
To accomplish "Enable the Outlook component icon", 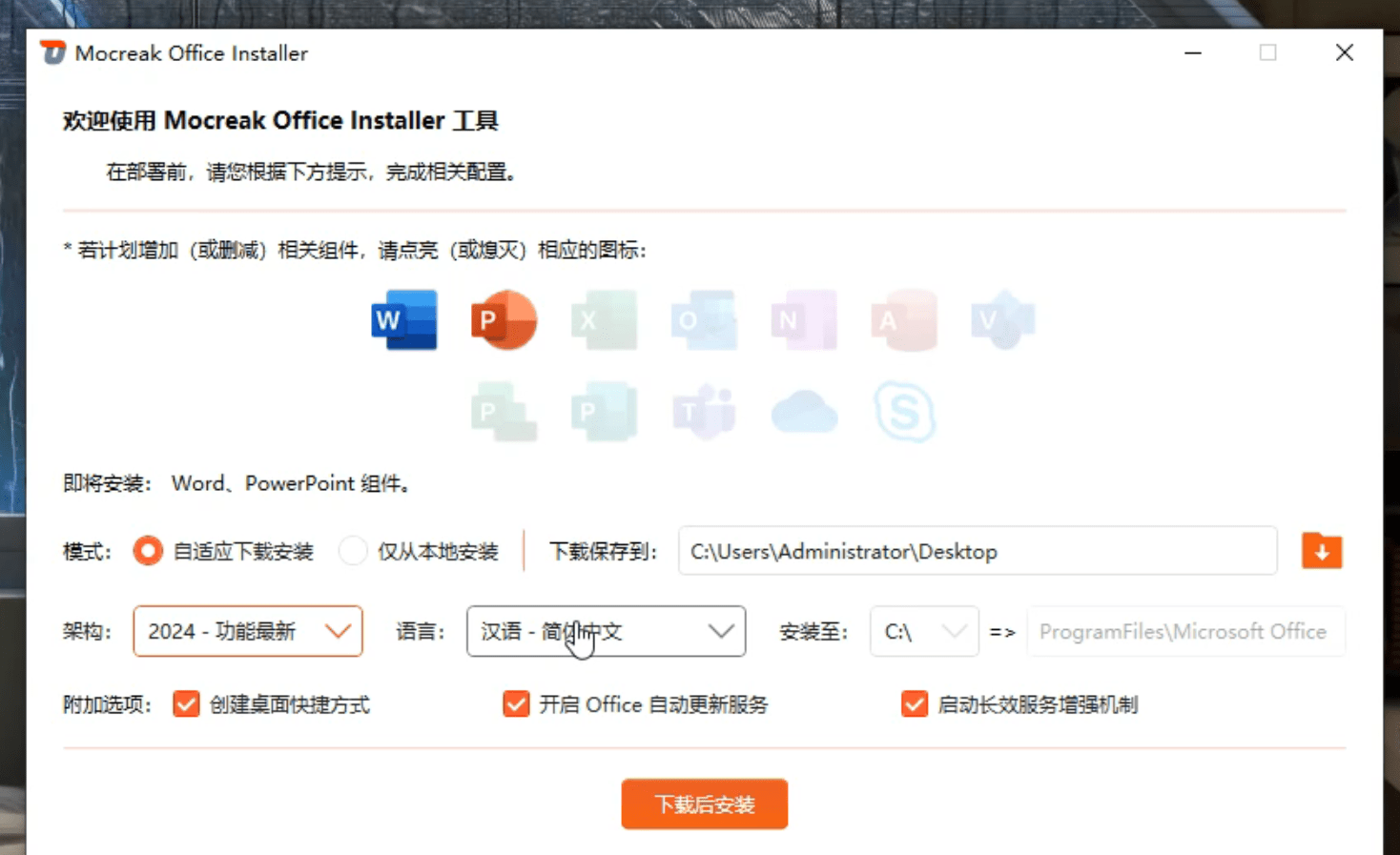I will pos(704,320).
